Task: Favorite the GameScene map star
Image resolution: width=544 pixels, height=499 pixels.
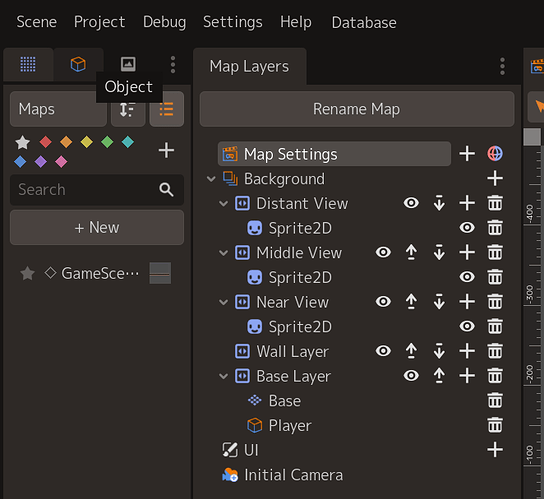Action: coord(27,273)
